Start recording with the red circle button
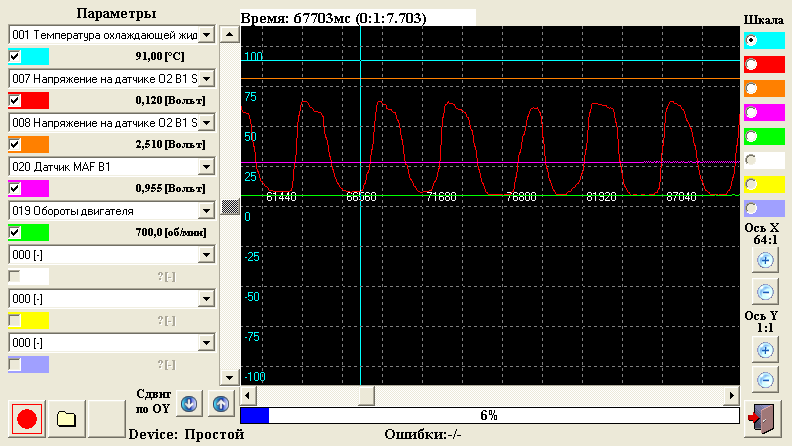This screenshot has height=446, width=792. click(27, 418)
